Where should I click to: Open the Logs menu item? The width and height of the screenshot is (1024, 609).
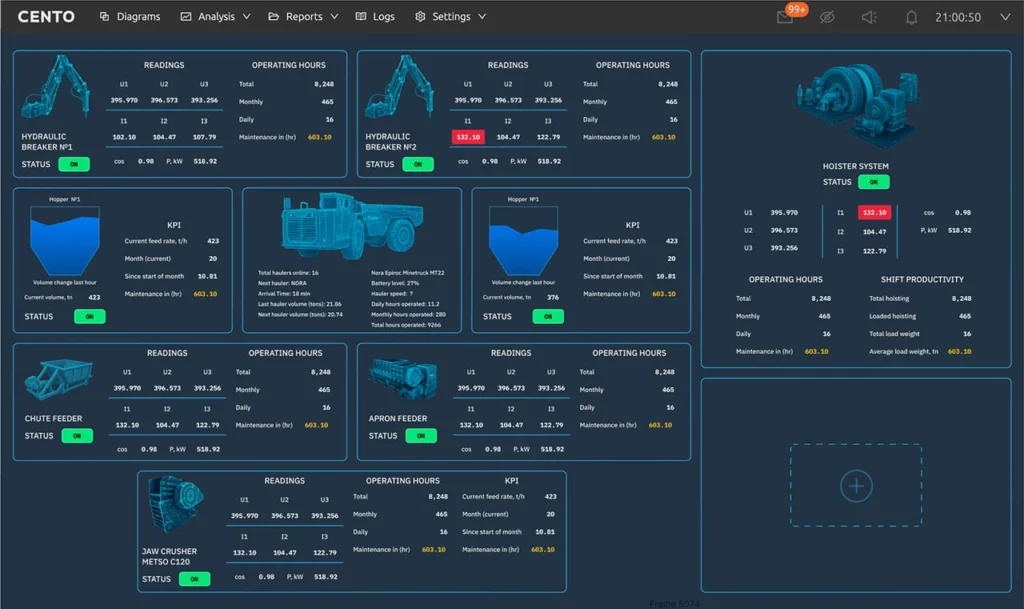pos(375,17)
